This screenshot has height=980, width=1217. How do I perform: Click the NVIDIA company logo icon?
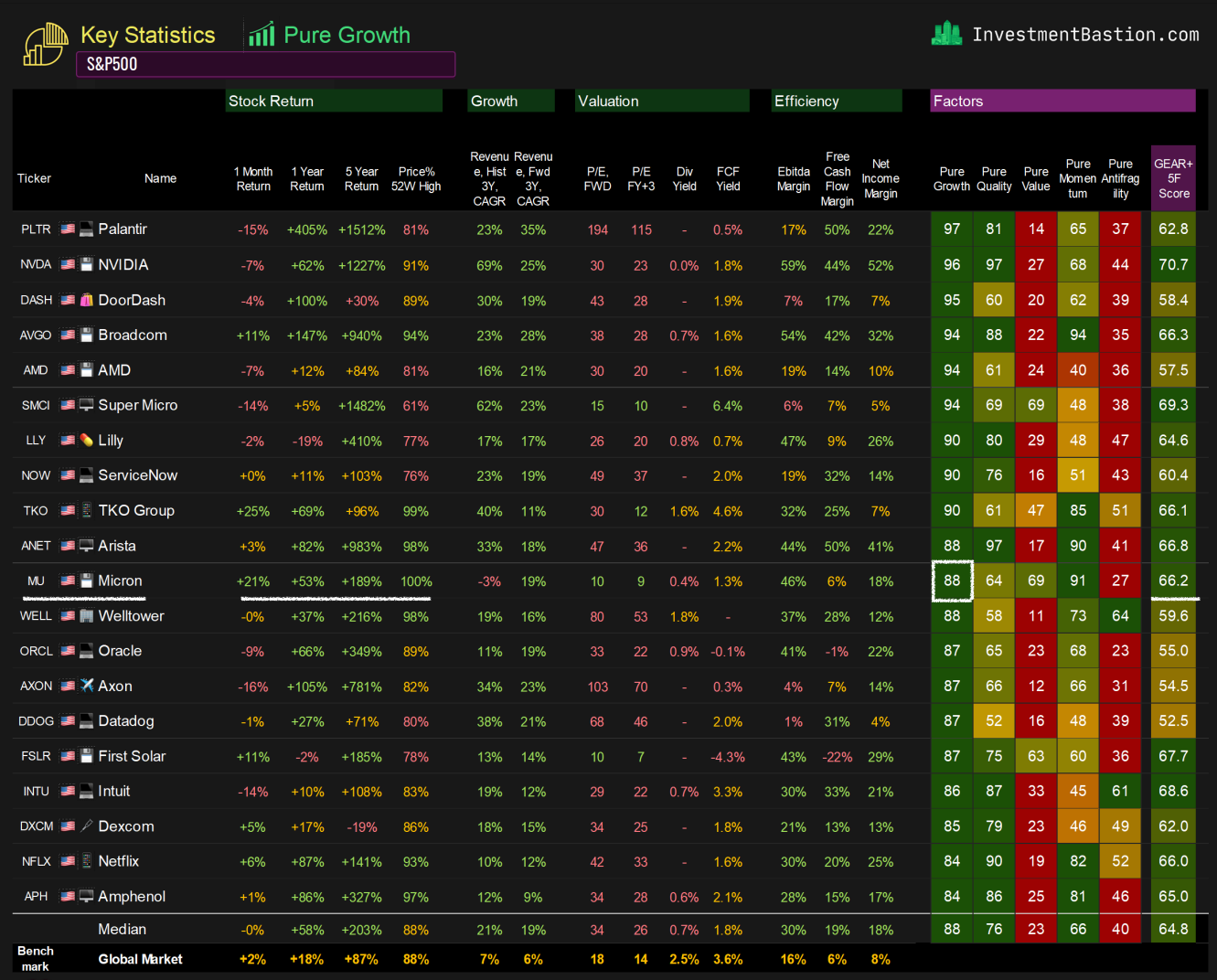pos(87,264)
